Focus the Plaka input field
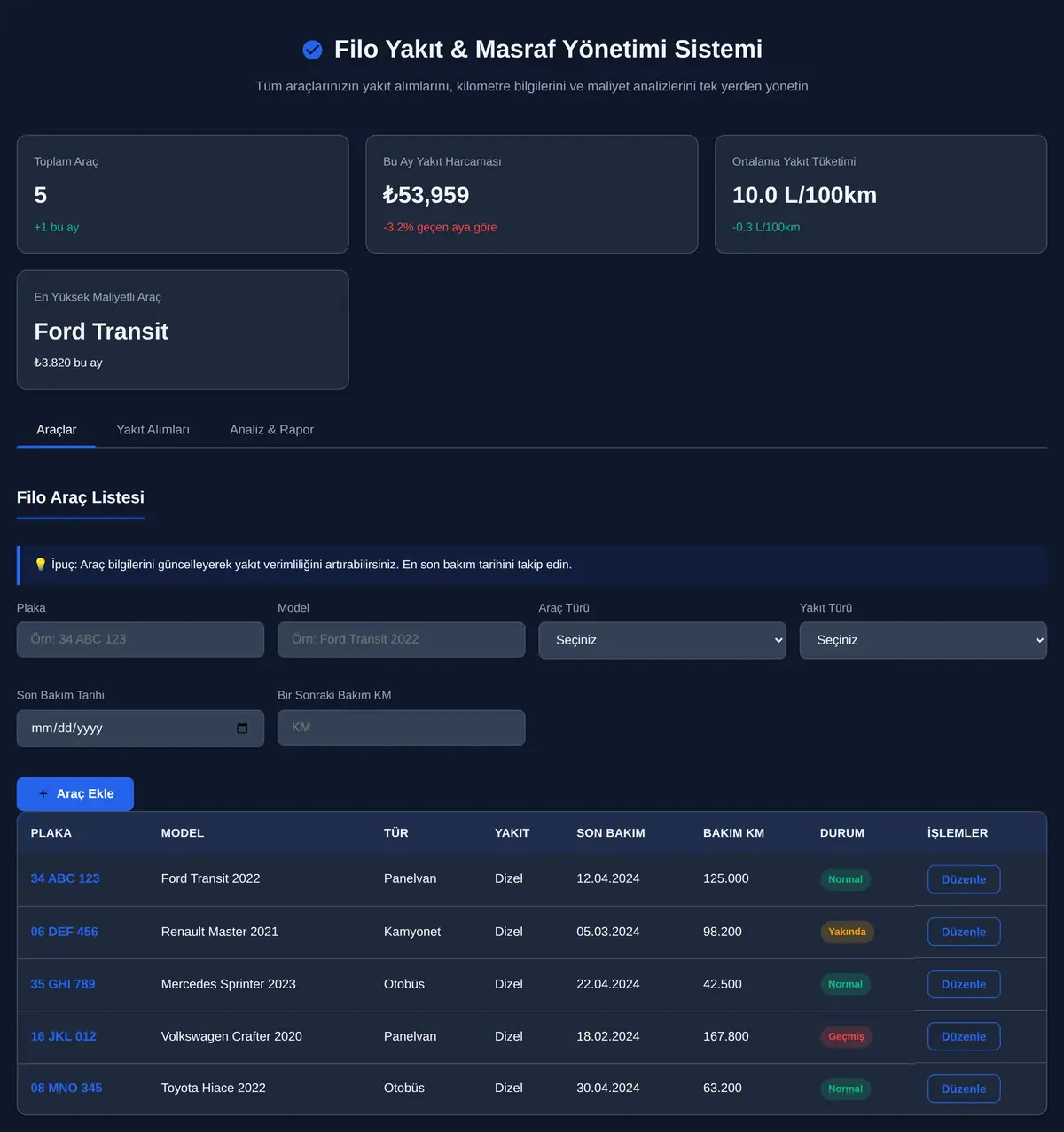The image size is (1064, 1132). click(140, 639)
